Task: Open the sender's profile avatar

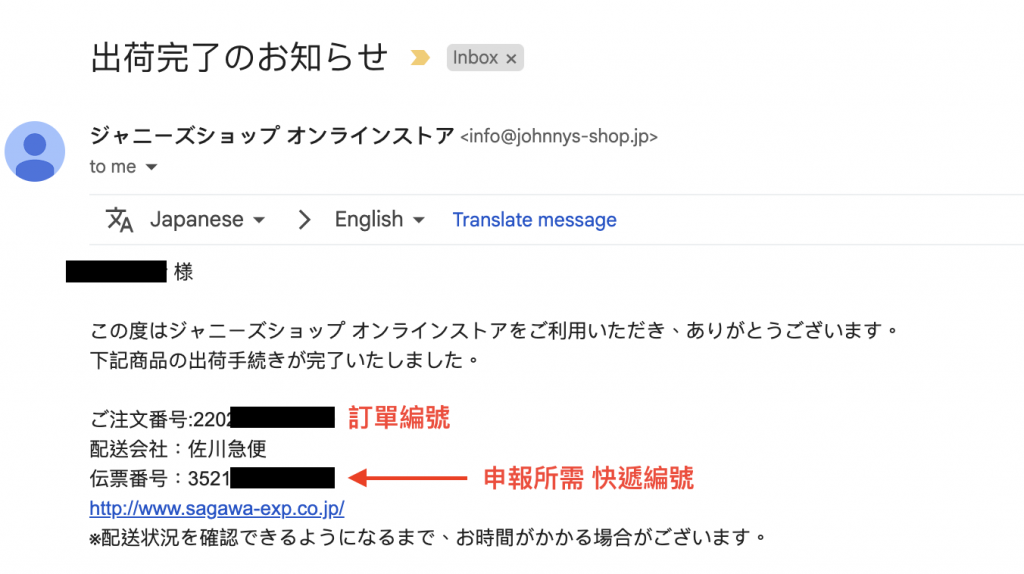Action: tap(36, 152)
